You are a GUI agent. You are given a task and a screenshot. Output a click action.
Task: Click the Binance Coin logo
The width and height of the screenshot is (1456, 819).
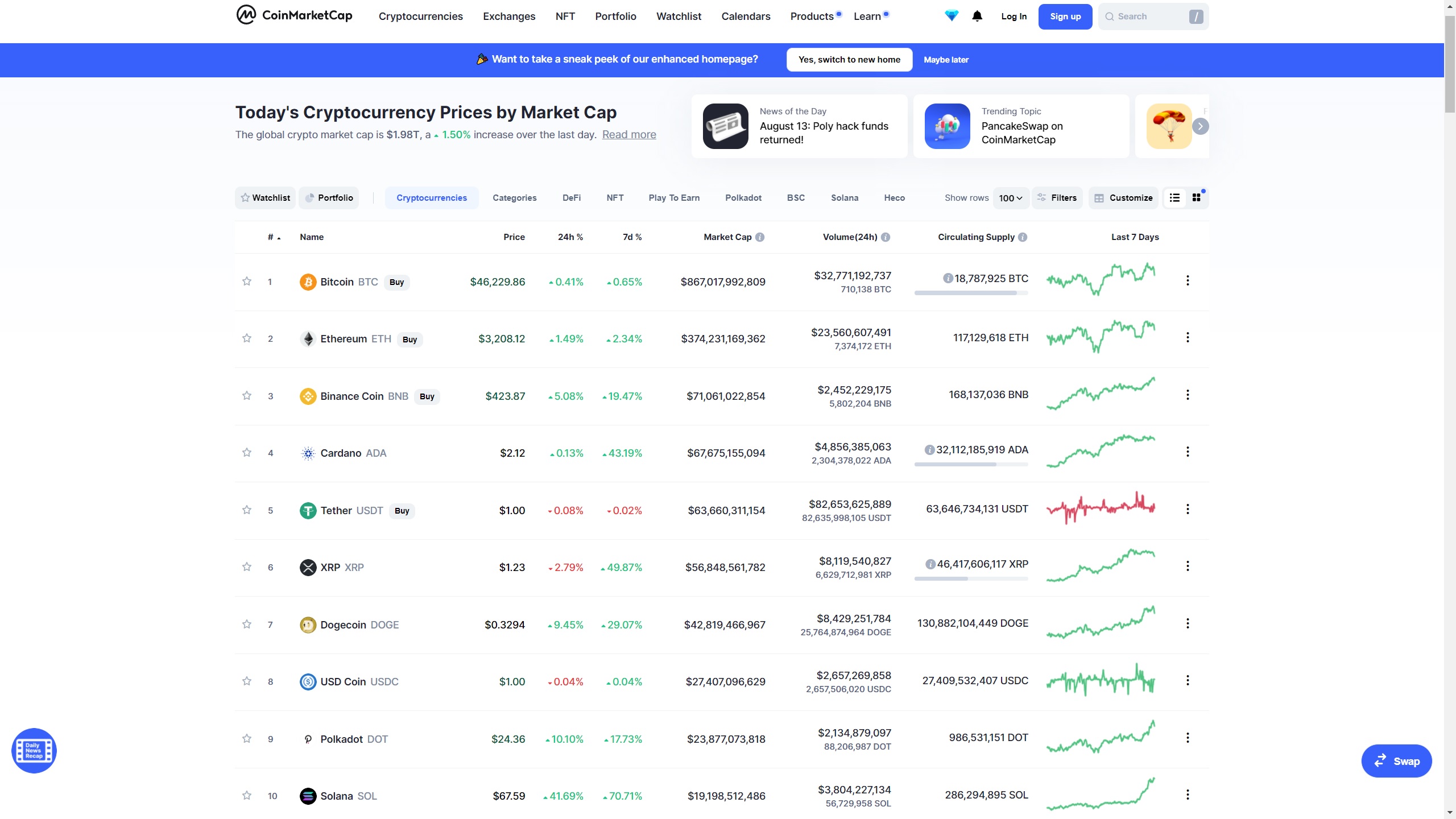pos(308,396)
